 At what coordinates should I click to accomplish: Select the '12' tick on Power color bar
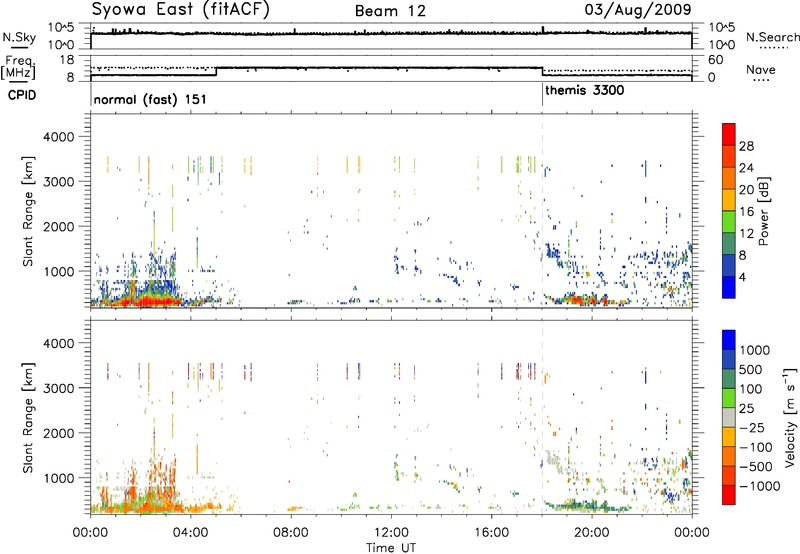(746, 234)
